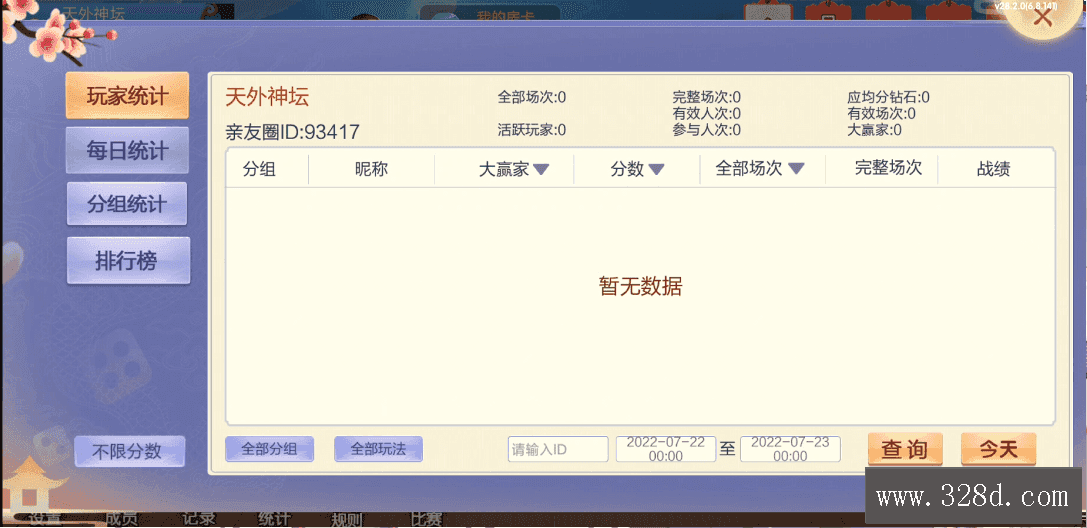
Task: Click the 昵称 column header
Action: pyautogui.click(x=371, y=169)
